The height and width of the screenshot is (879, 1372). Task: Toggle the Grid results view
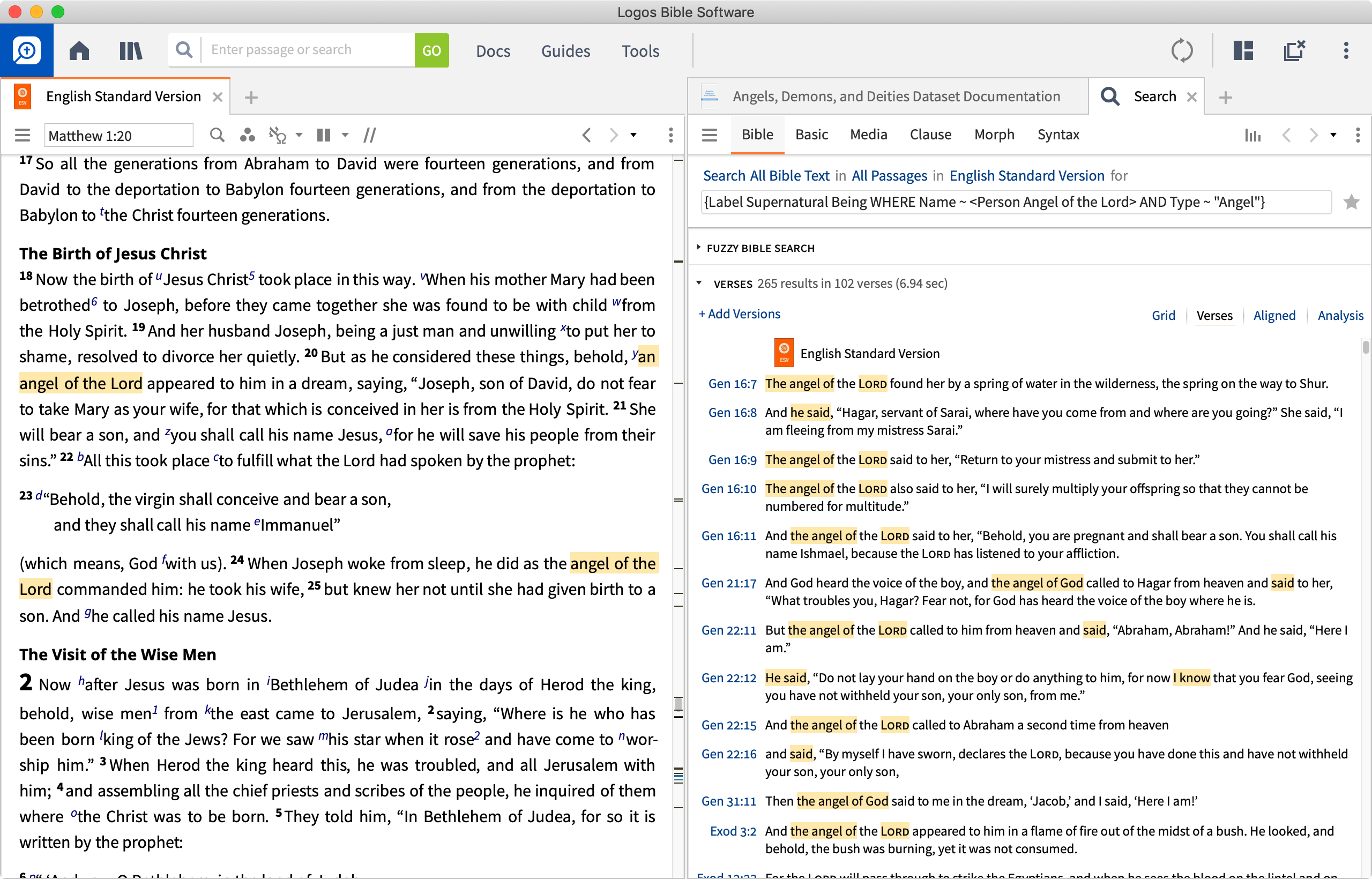pos(1163,315)
